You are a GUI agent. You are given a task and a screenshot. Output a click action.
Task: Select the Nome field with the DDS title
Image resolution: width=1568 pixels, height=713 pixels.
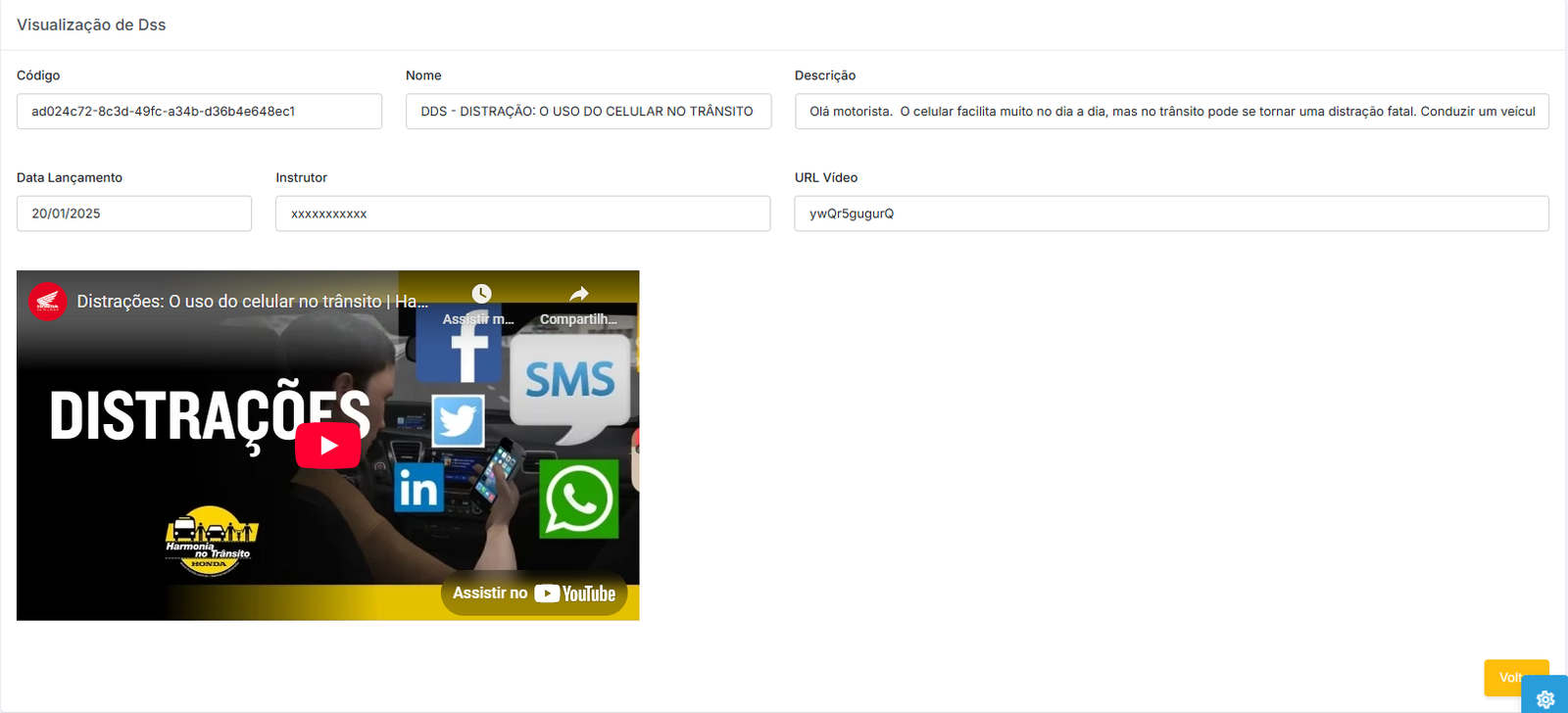tap(588, 112)
